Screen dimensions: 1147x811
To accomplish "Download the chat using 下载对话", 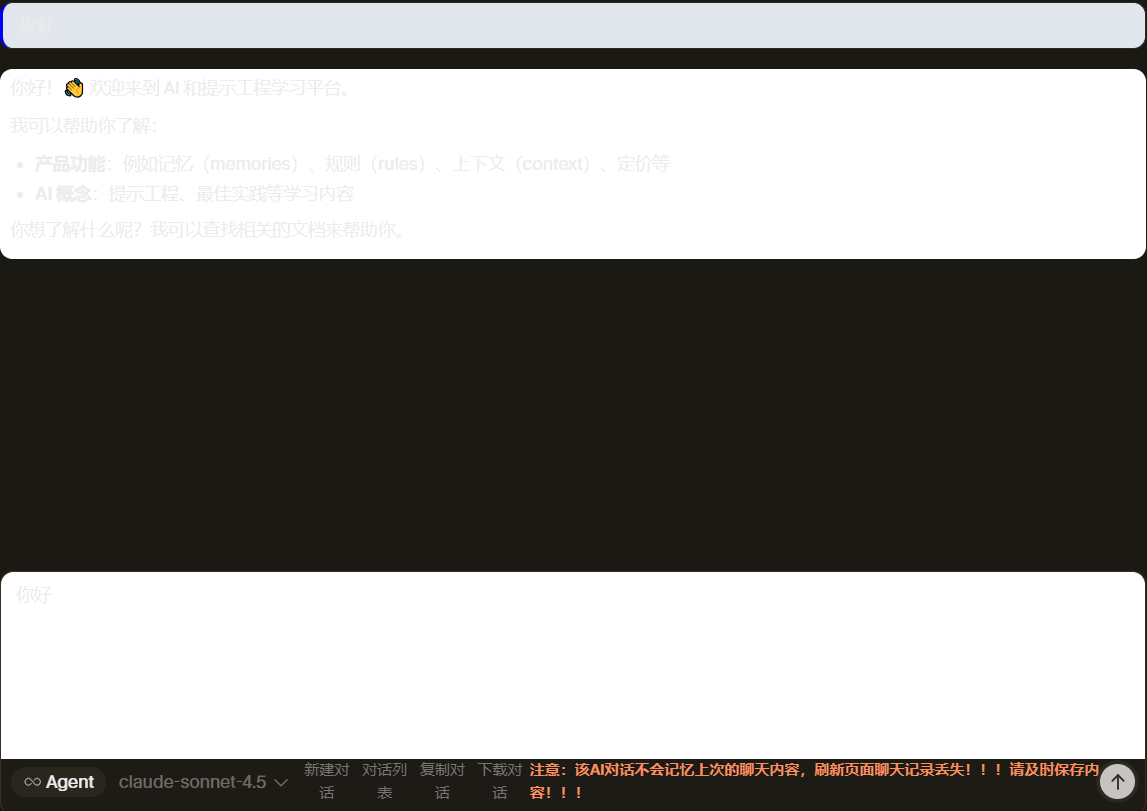I will point(500,781).
